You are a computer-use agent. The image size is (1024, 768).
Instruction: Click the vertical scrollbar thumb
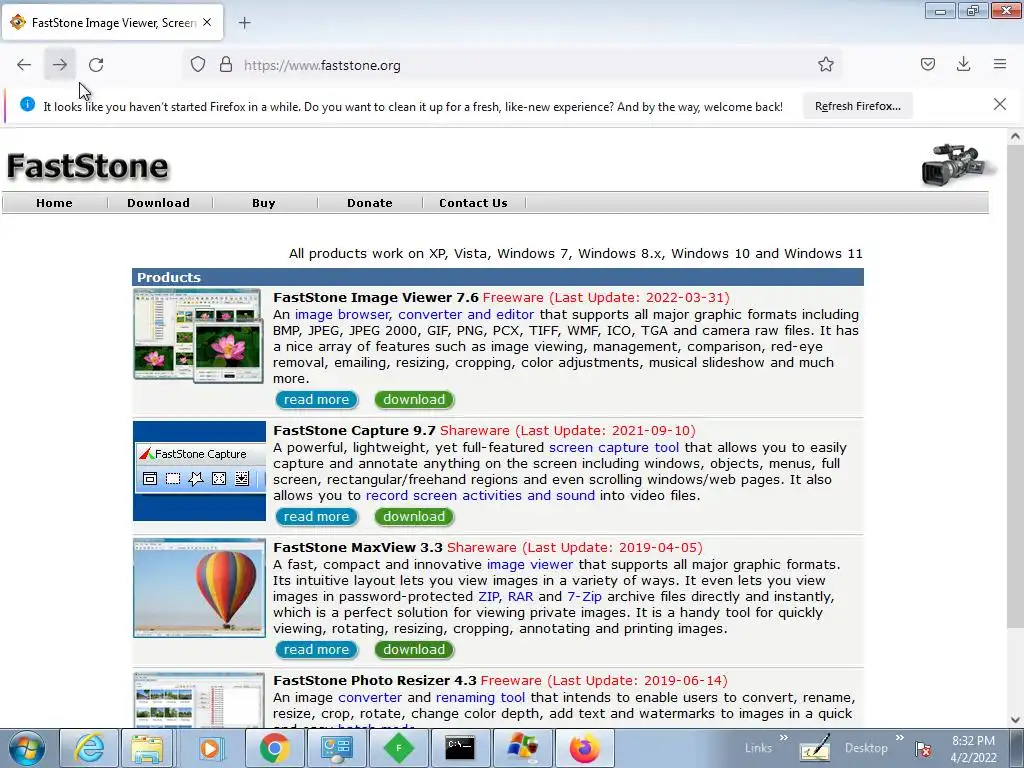pos(1015,385)
